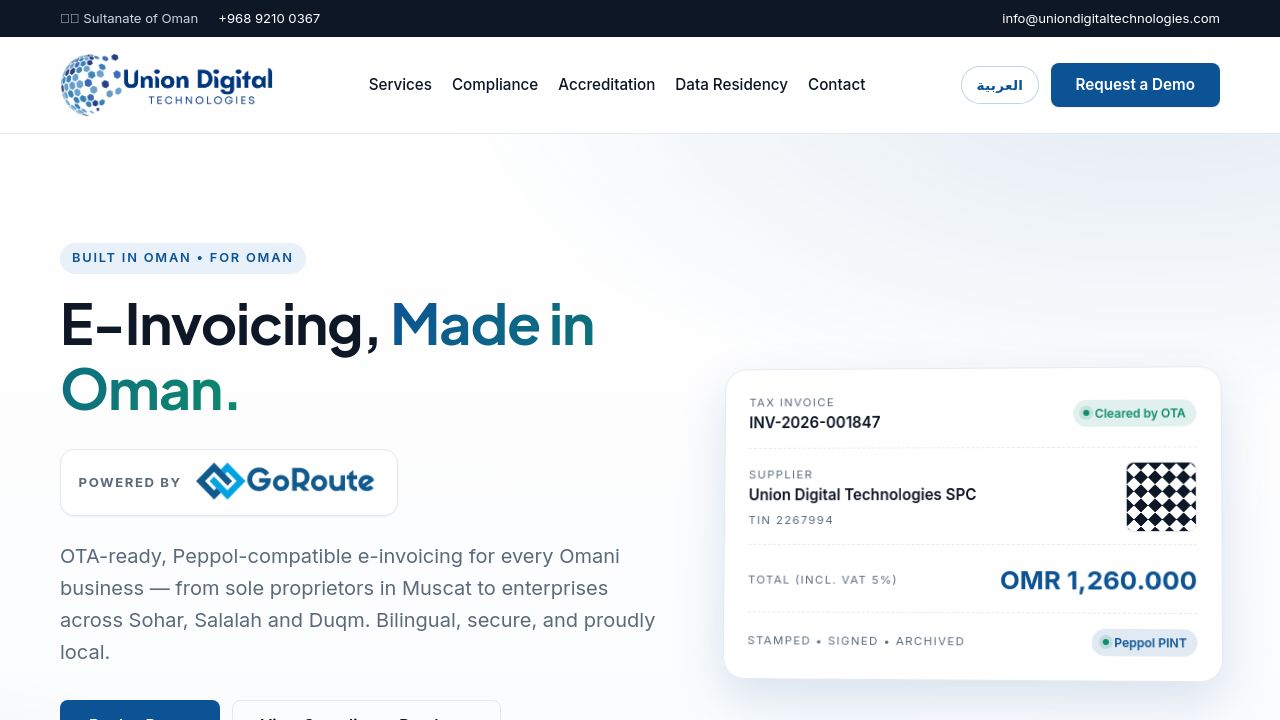Click the Built in Oman • For Oman badge
Viewport: 1280px width, 720px height.
(x=183, y=258)
